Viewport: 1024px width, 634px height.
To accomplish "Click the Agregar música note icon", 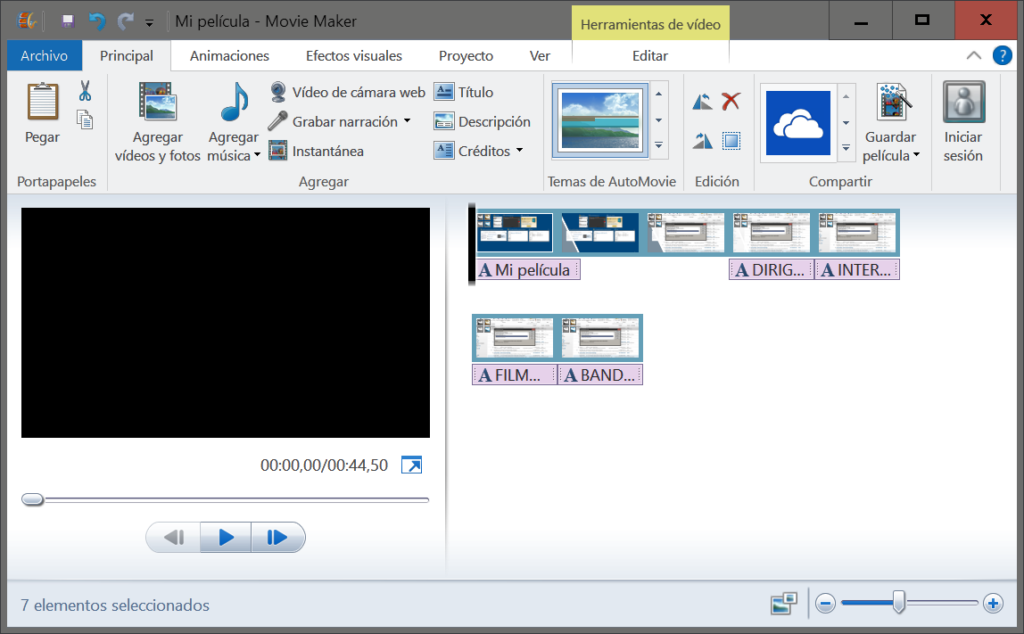I will click(232, 102).
